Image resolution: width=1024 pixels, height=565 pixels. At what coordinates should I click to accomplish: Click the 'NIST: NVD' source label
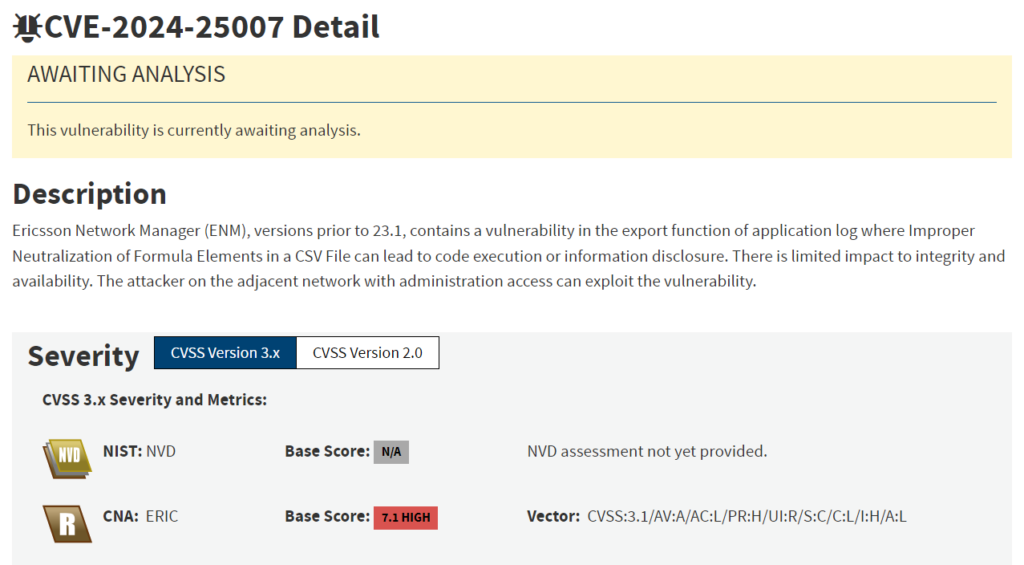click(x=139, y=451)
